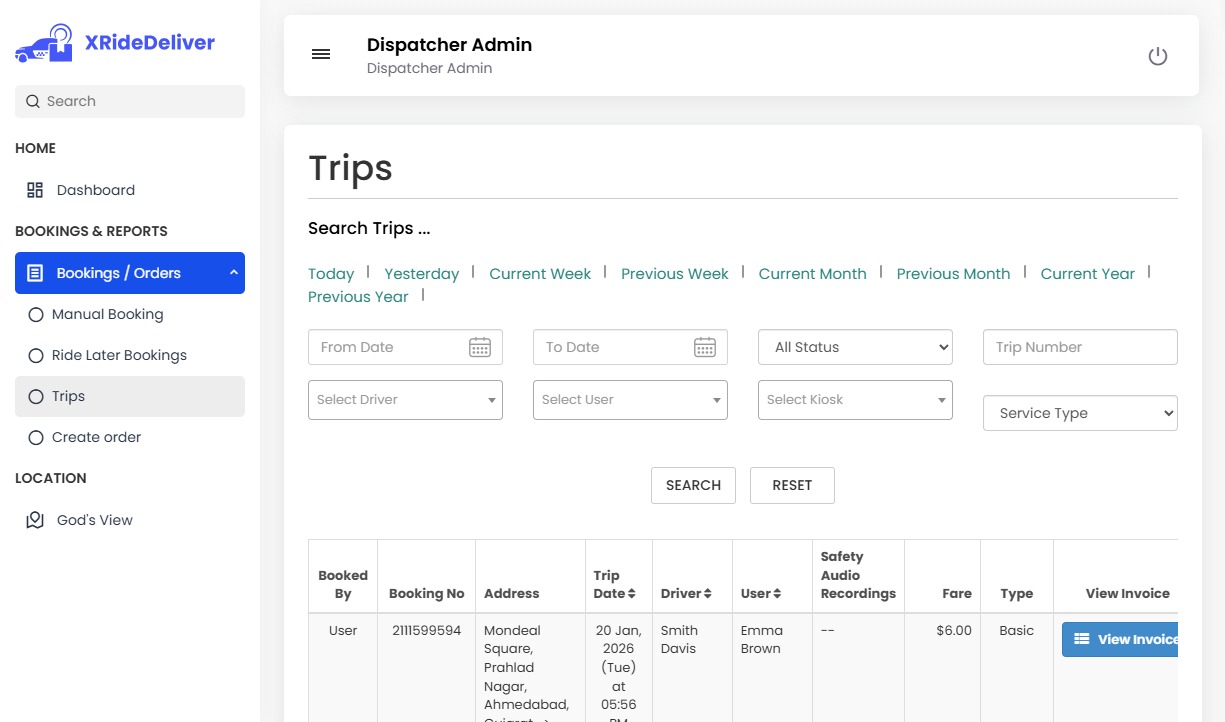Select Ride Later Bookings option
1225x722 pixels.
[x=119, y=355]
